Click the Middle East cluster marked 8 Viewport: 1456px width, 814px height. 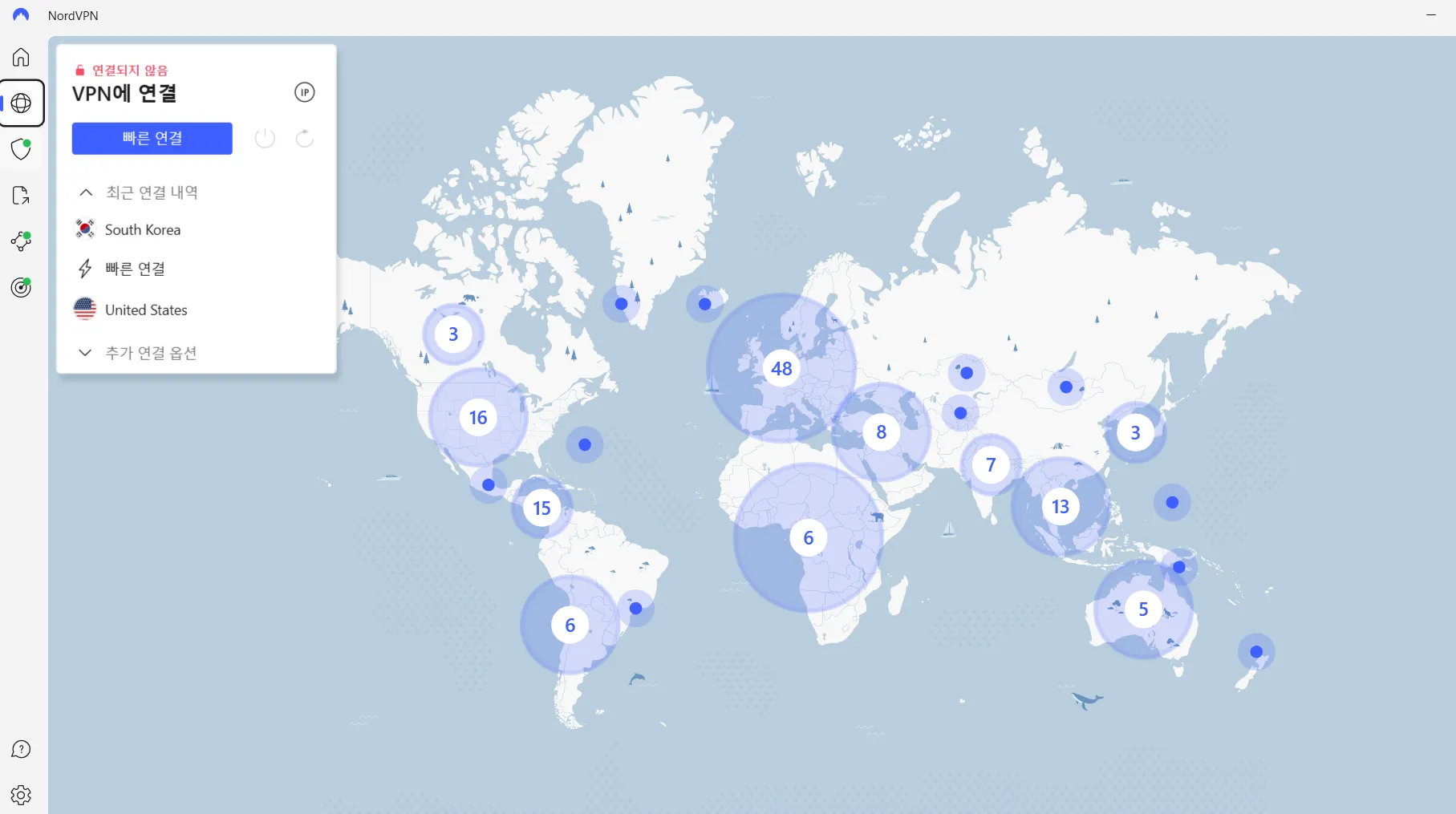[x=882, y=432]
